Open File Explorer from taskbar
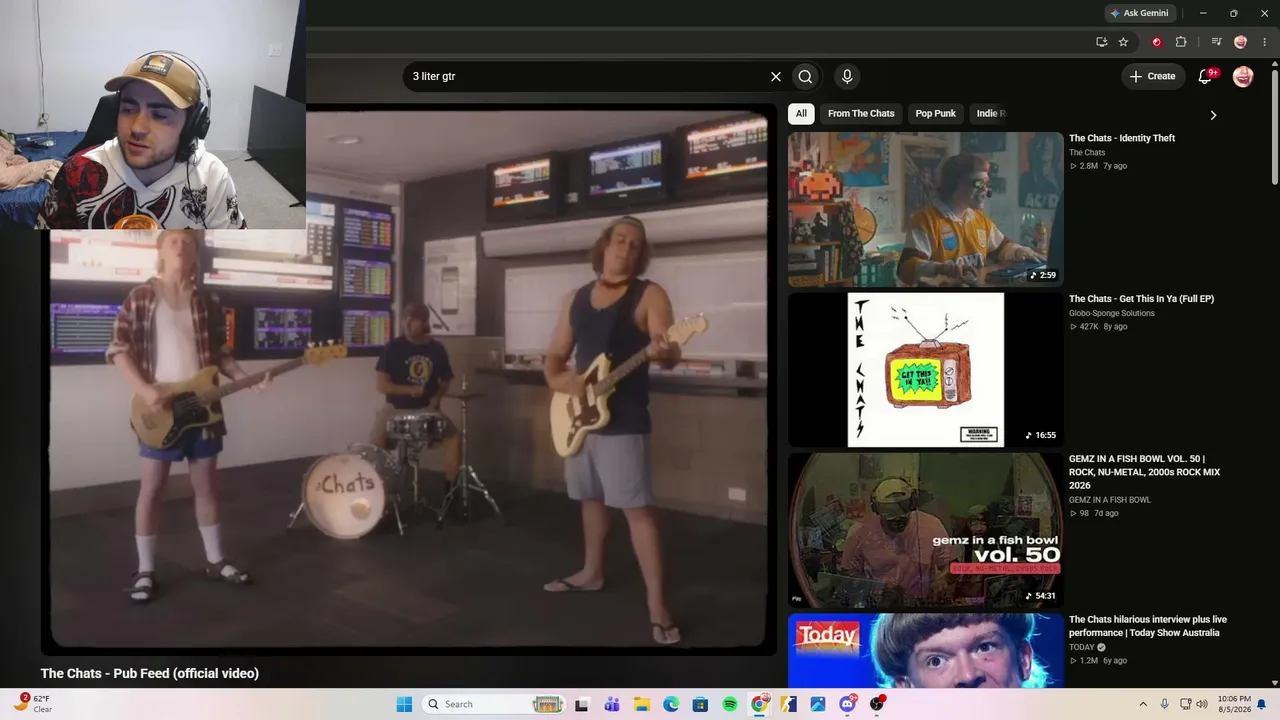Image resolution: width=1280 pixels, height=720 pixels. [641, 704]
